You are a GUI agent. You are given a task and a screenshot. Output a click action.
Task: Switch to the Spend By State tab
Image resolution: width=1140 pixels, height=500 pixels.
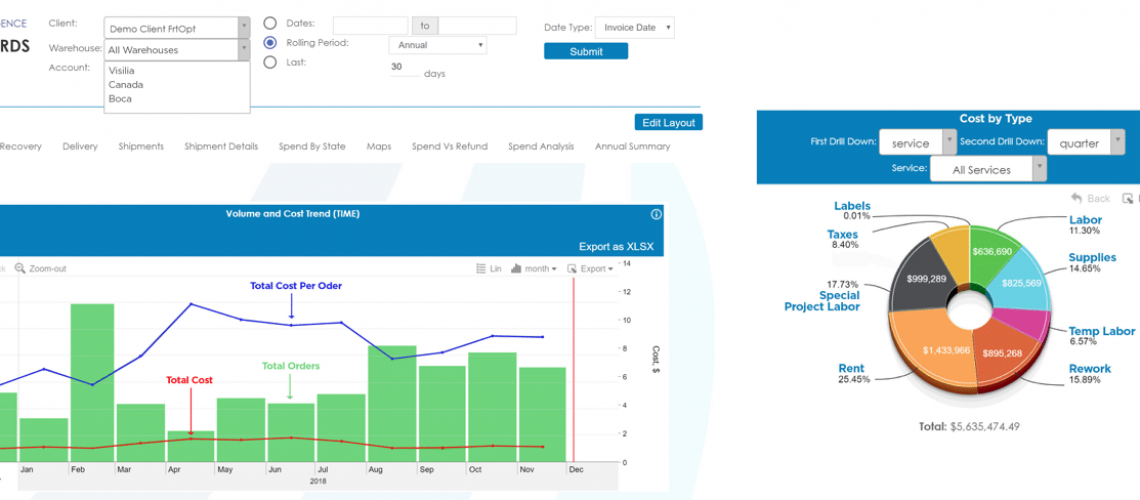[x=314, y=147]
